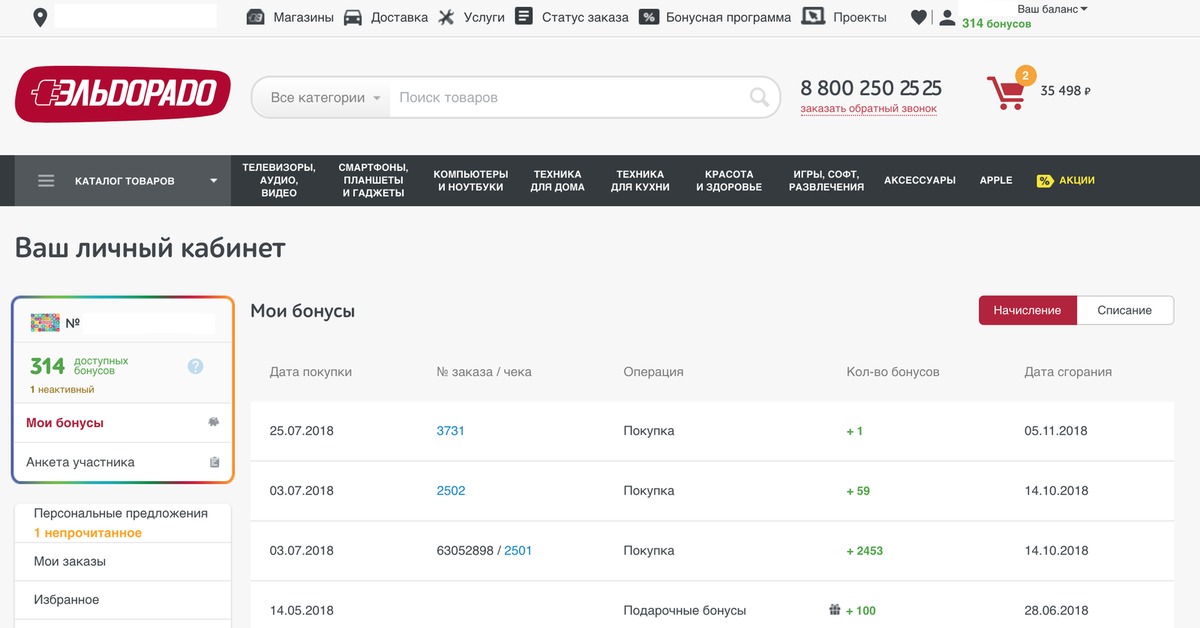Click the 25.07.2018 purchase date
Screen dimensions: 1200x628
302,431
